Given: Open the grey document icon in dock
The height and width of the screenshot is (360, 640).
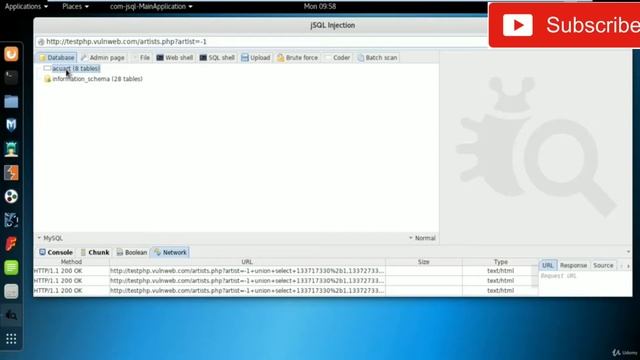Looking at the screenshot, I should (x=11, y=291).
